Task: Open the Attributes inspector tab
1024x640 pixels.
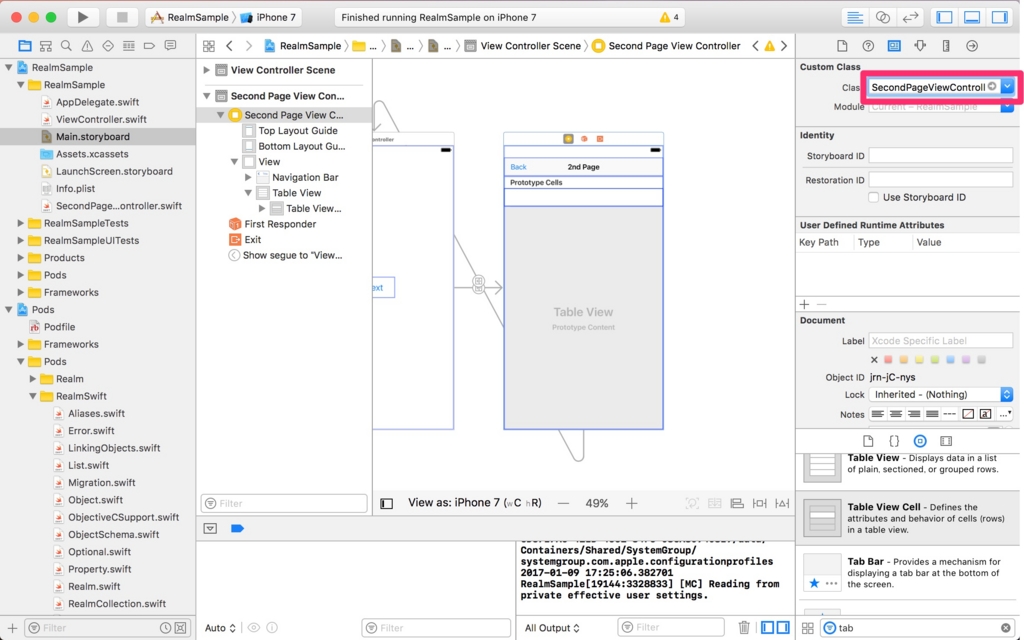Action: [x=920, y=46]
